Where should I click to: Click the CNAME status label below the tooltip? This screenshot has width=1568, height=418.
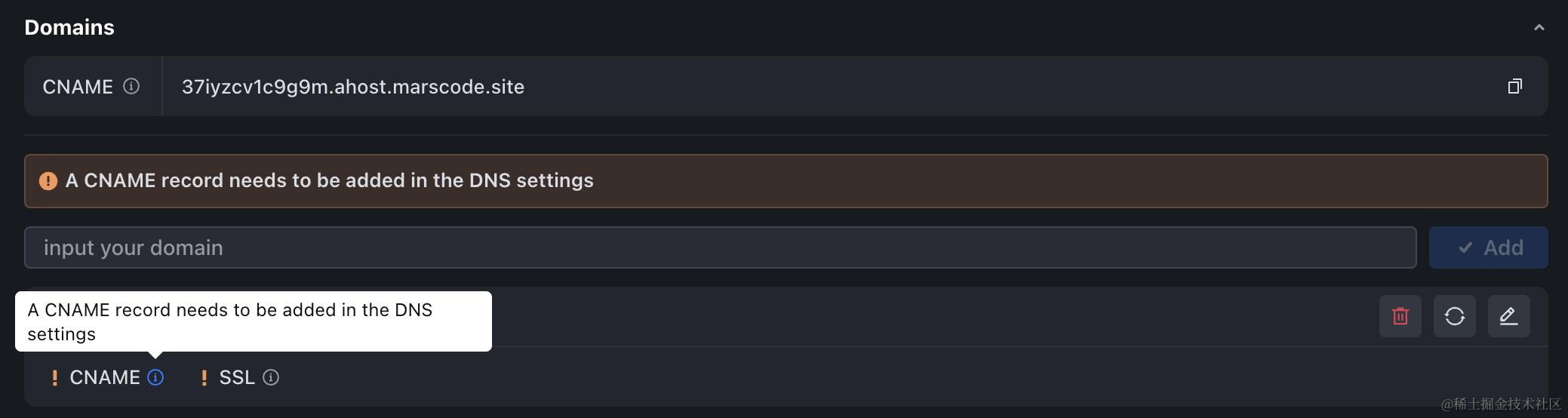point(105,377)
